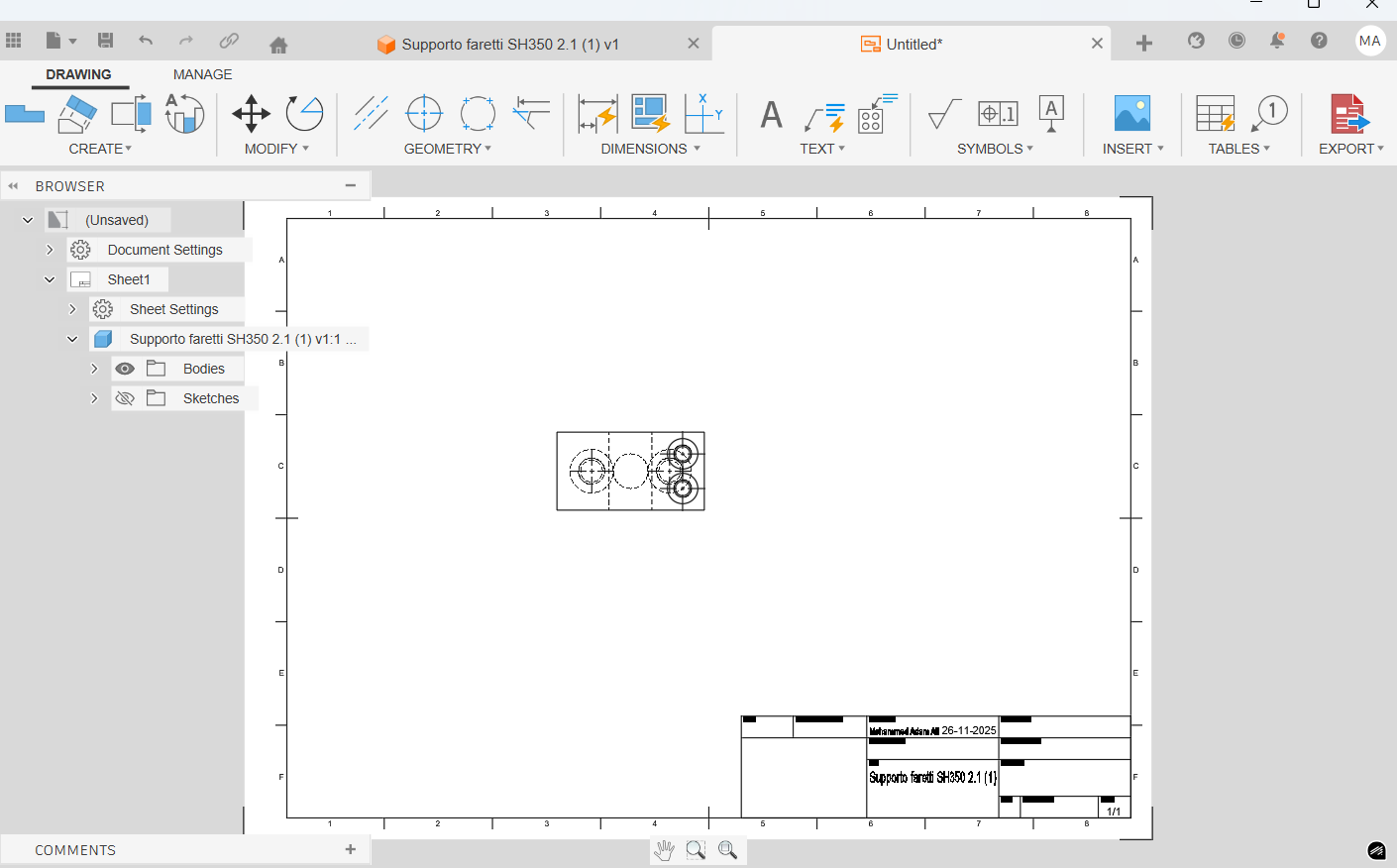Expand the COMMENTS panel

pyautogui.click(x=350, y=849)
